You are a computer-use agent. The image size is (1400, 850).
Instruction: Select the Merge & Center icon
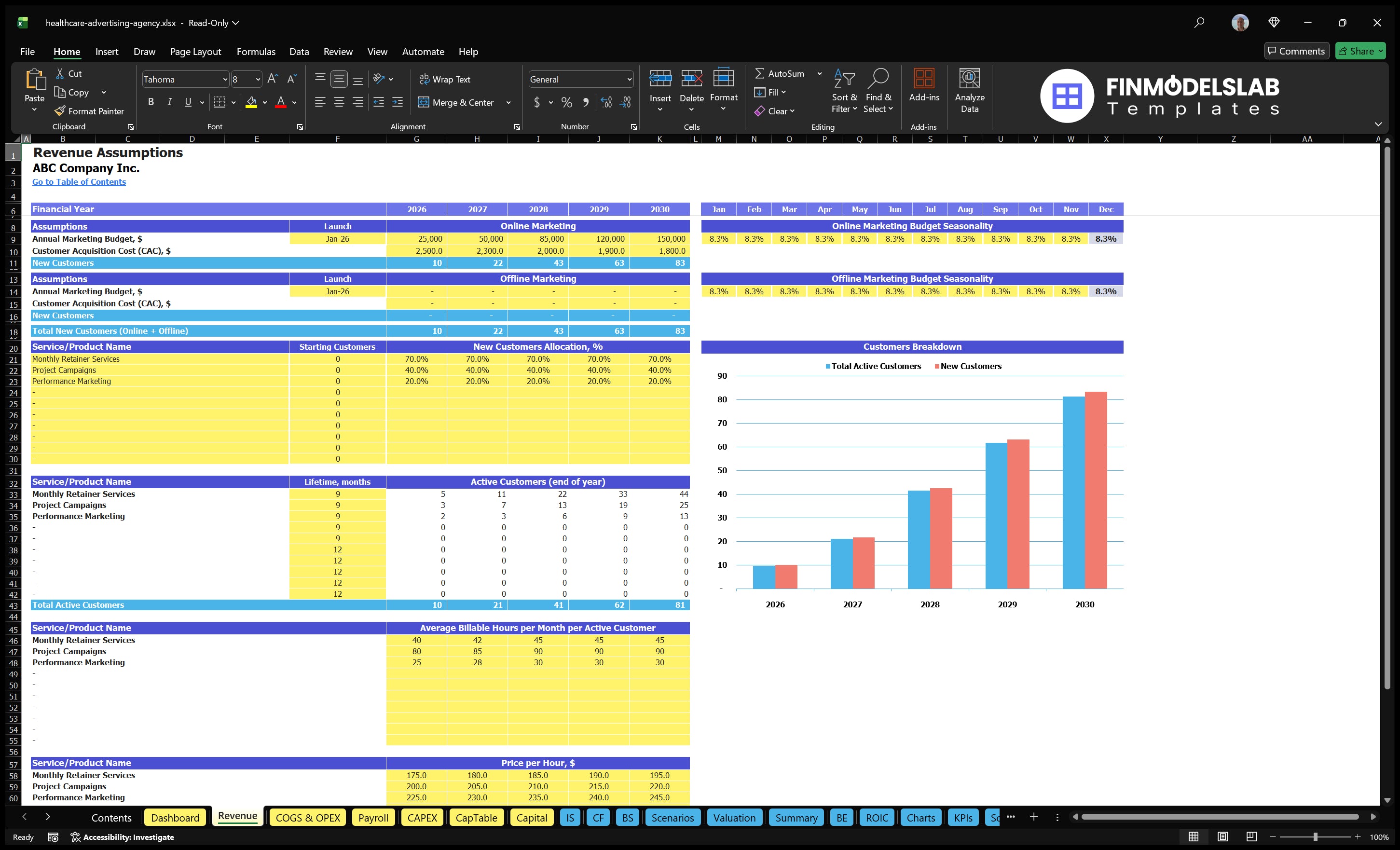pyautogui.click(x=424, y=103)
